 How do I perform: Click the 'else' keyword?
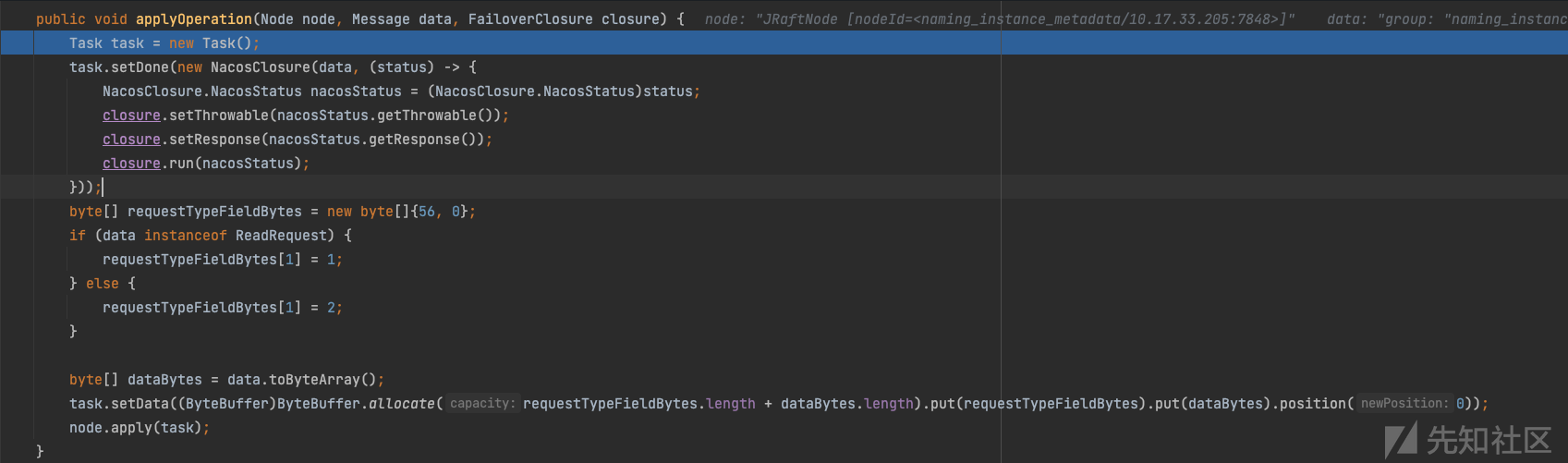point(103,283)
